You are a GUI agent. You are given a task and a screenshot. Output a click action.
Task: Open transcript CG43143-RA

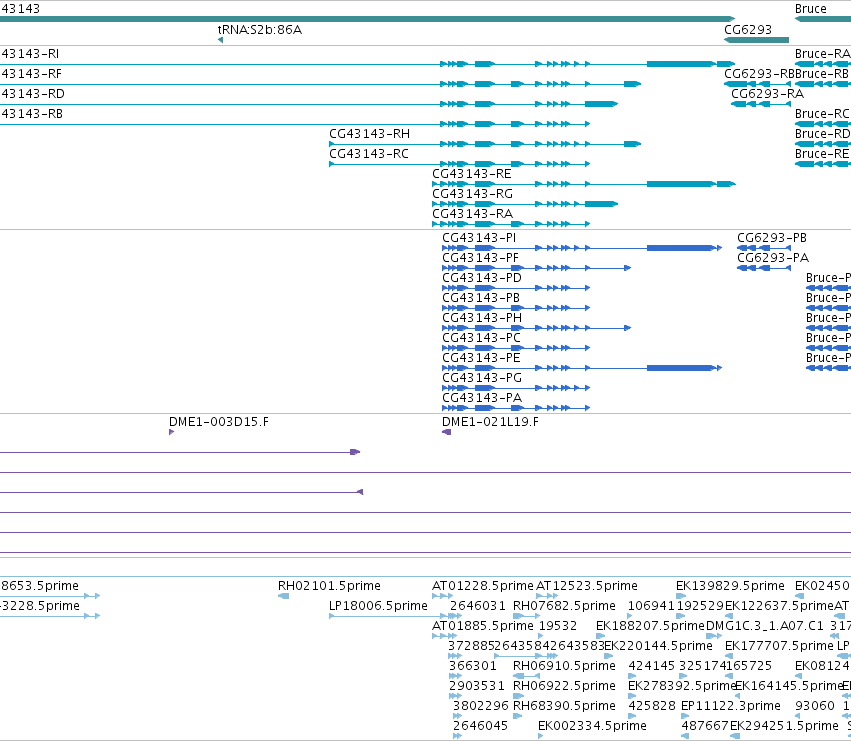point(472,214)
